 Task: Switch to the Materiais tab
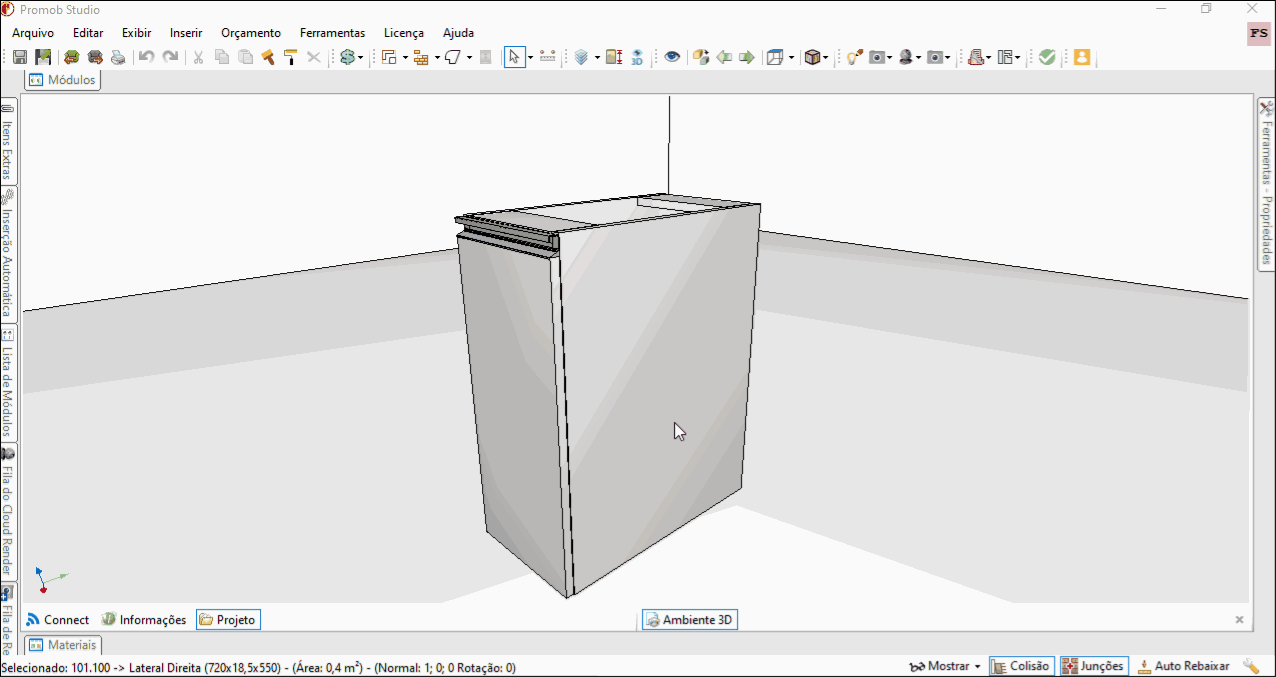tap(63, 645)
